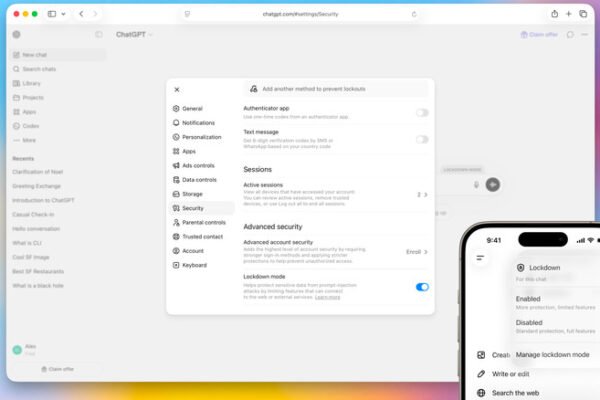600x400 pixels.
Task: Enable the Authenticator app toggle
Action: (422, 113)
